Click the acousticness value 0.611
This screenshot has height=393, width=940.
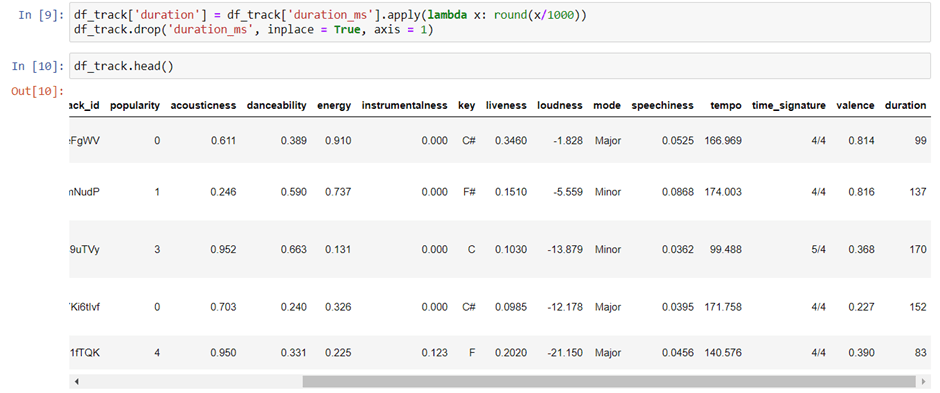point(223,141)
